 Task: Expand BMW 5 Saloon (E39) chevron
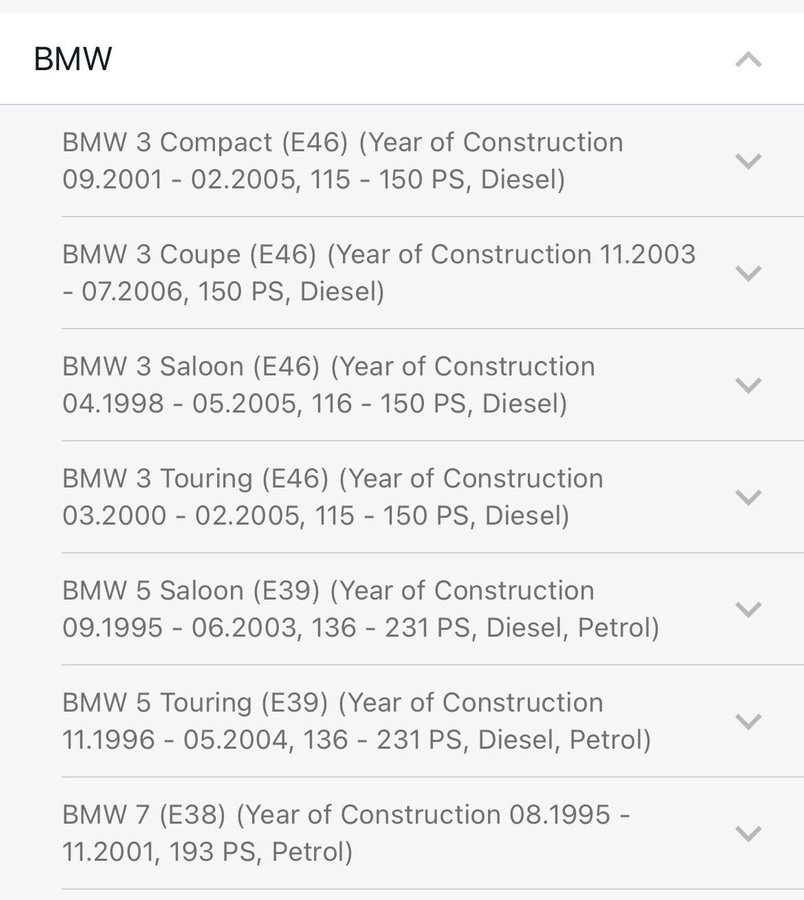(x=748, y=609)
